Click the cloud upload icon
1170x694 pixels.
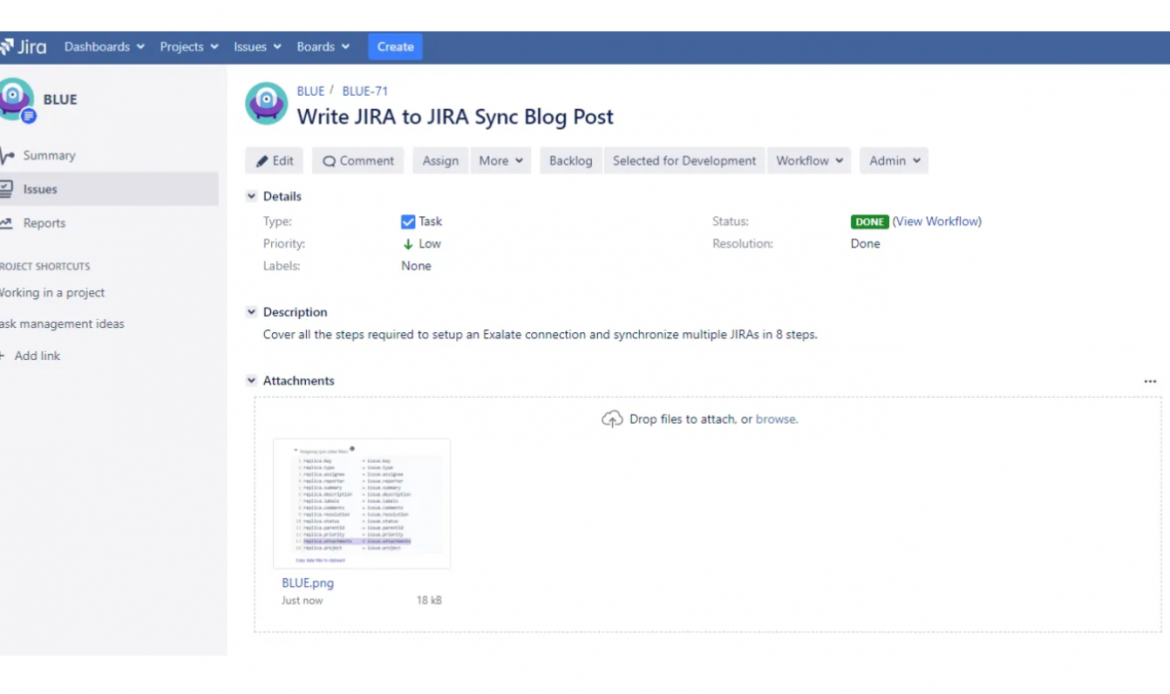[x=612, y=419]
